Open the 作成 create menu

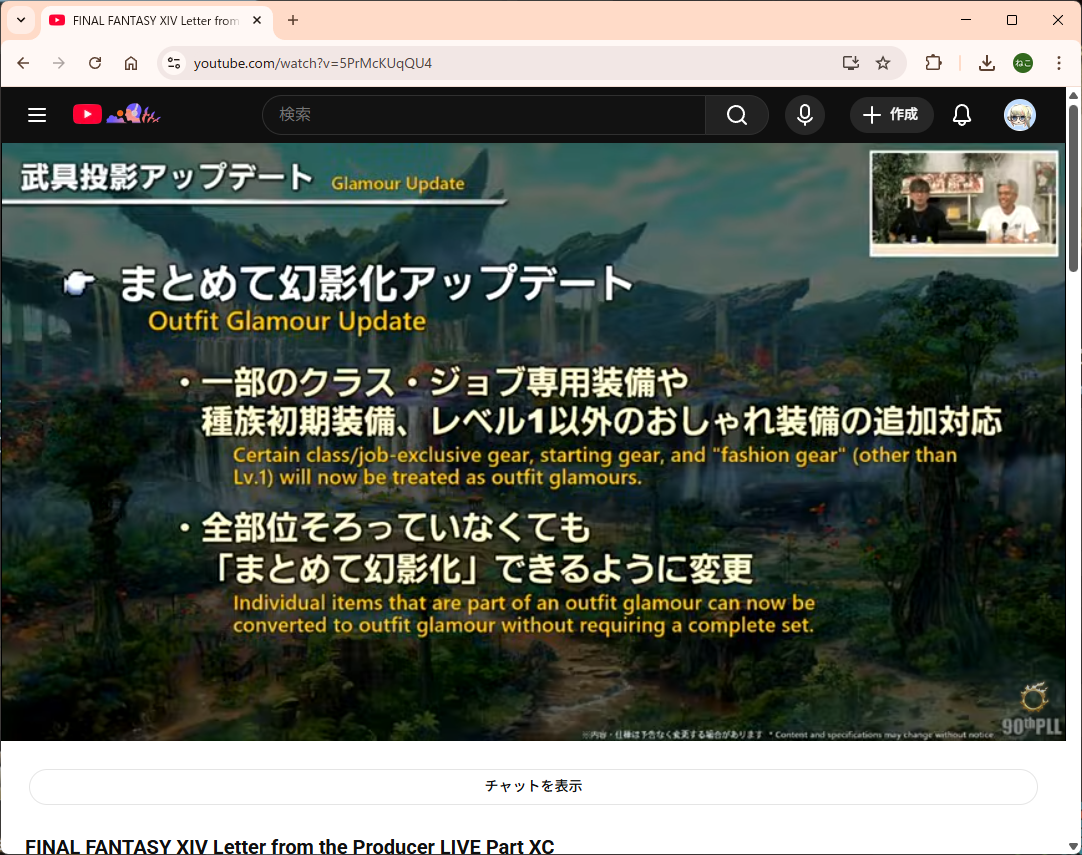tap(891, 115)
